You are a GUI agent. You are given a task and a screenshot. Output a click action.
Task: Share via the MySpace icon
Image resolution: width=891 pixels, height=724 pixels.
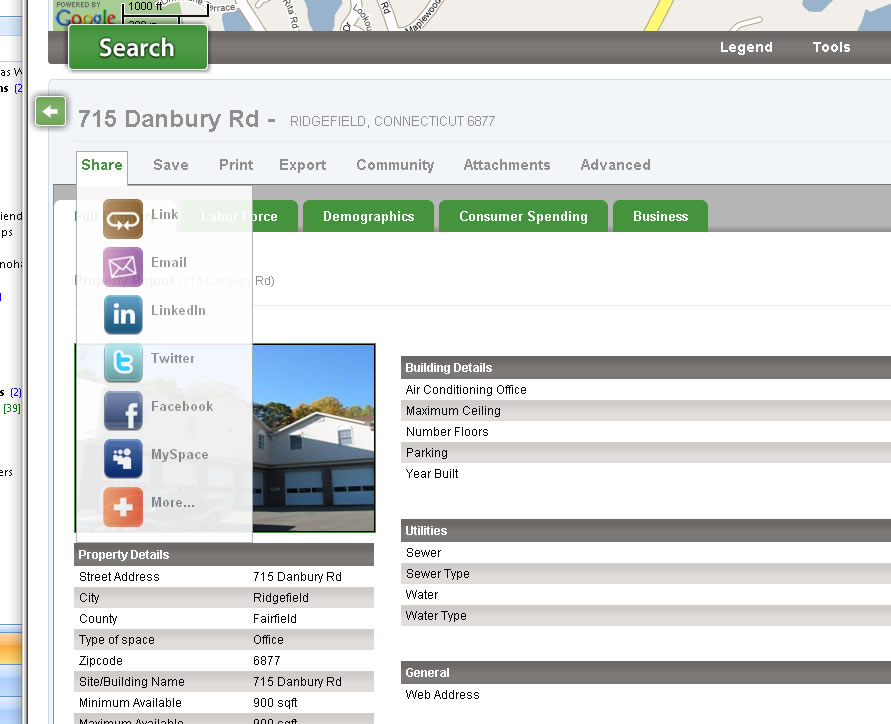[x=123, y=459]
